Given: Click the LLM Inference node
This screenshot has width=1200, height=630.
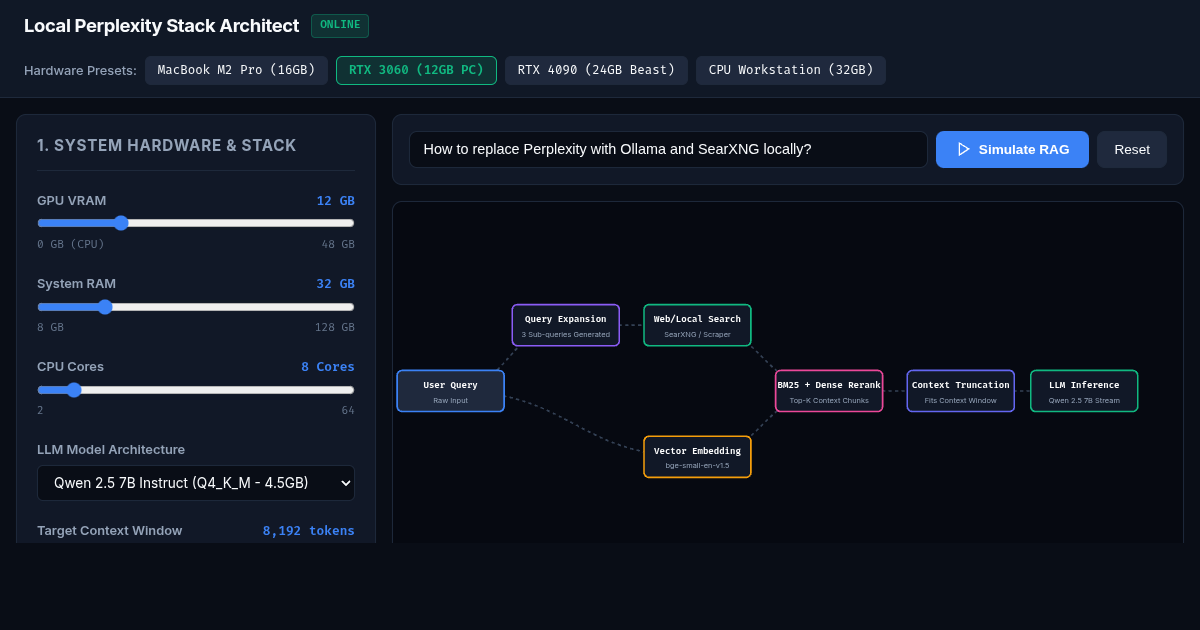Looking at the screenshot, I should pos(1084,391).
